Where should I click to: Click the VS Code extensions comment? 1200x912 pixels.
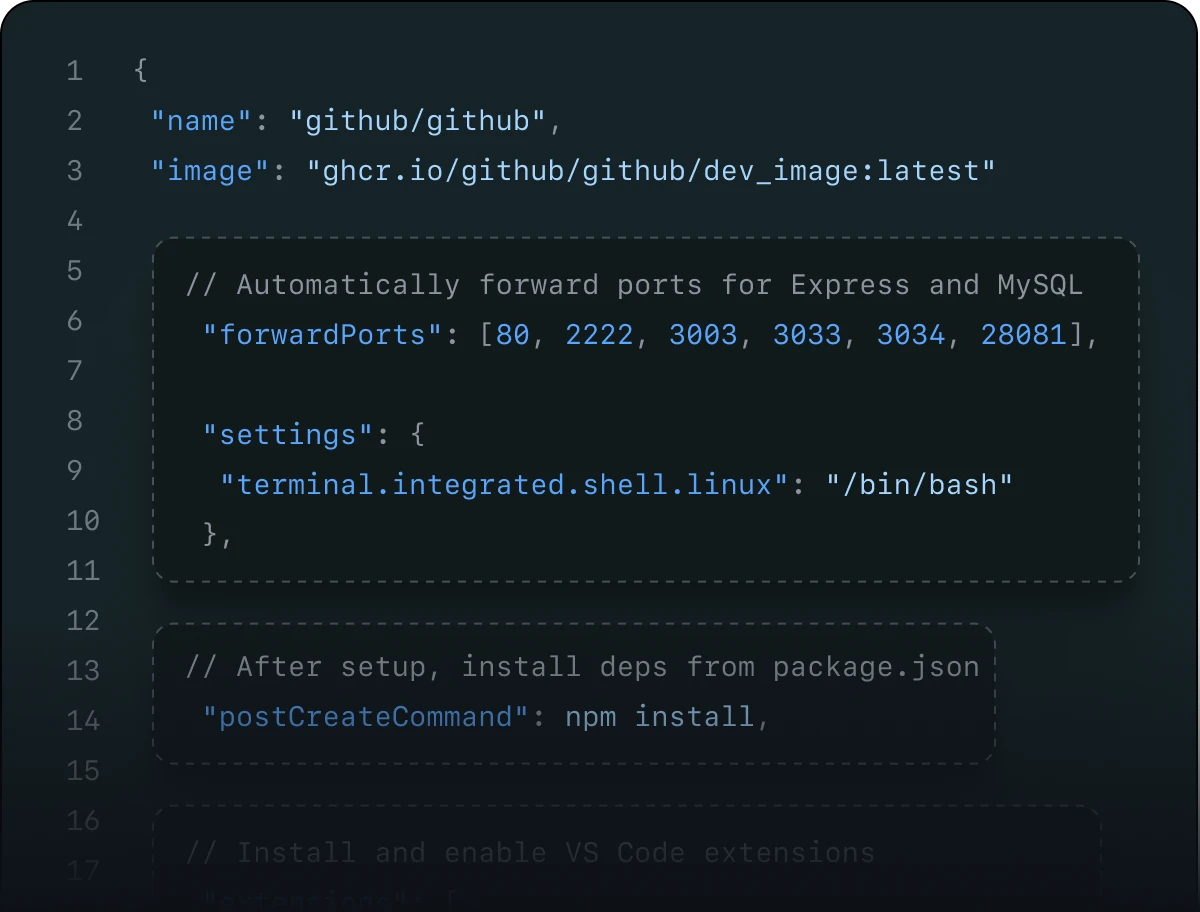click(x=527, y=852)
